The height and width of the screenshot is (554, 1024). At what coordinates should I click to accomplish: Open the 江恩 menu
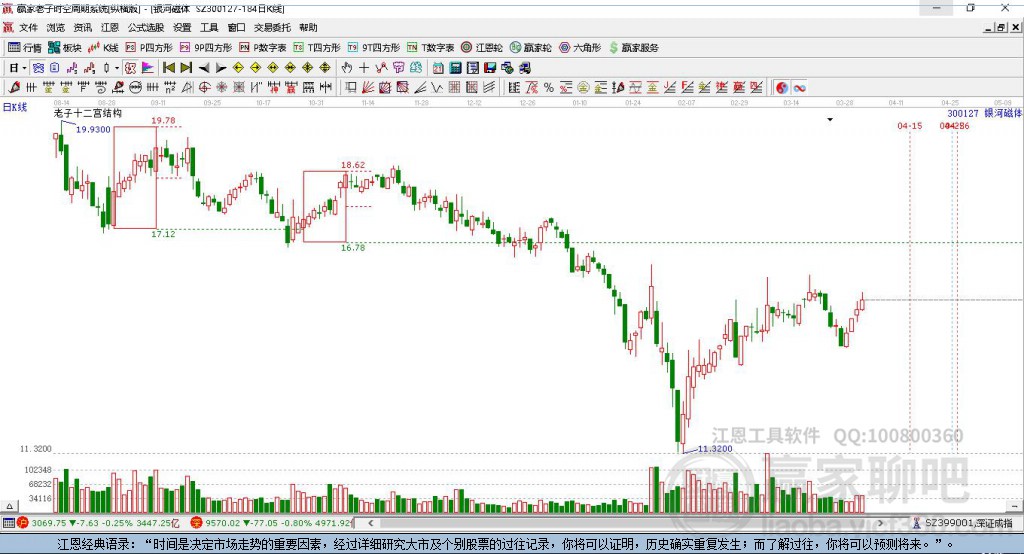[x=110, y=27]
